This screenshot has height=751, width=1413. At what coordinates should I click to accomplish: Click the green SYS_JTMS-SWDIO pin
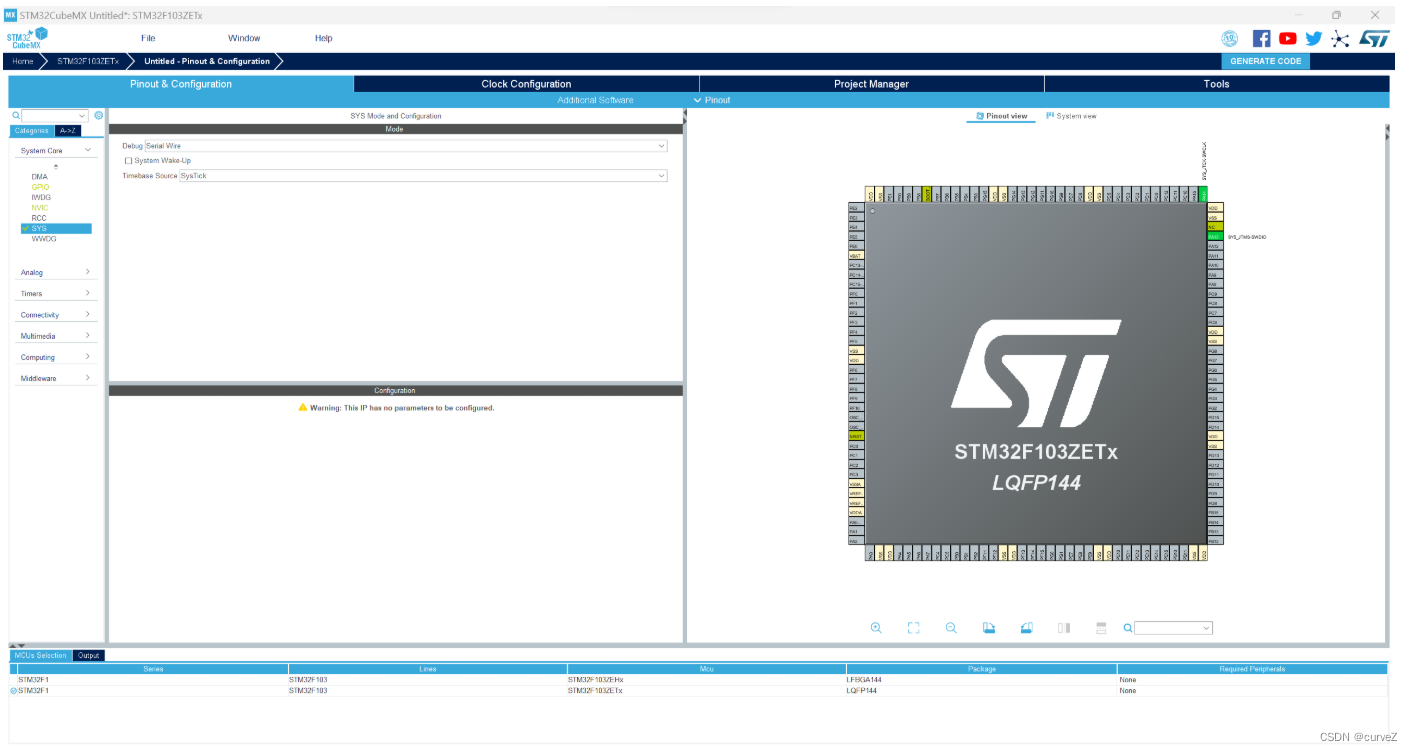tap(1215, 236)
